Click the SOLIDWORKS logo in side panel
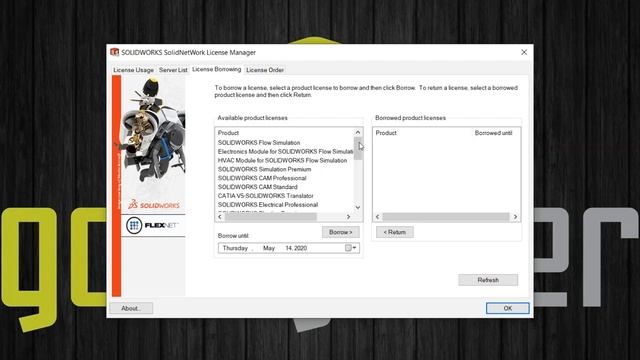Viewport: 640px width, 360px height. 154,204
